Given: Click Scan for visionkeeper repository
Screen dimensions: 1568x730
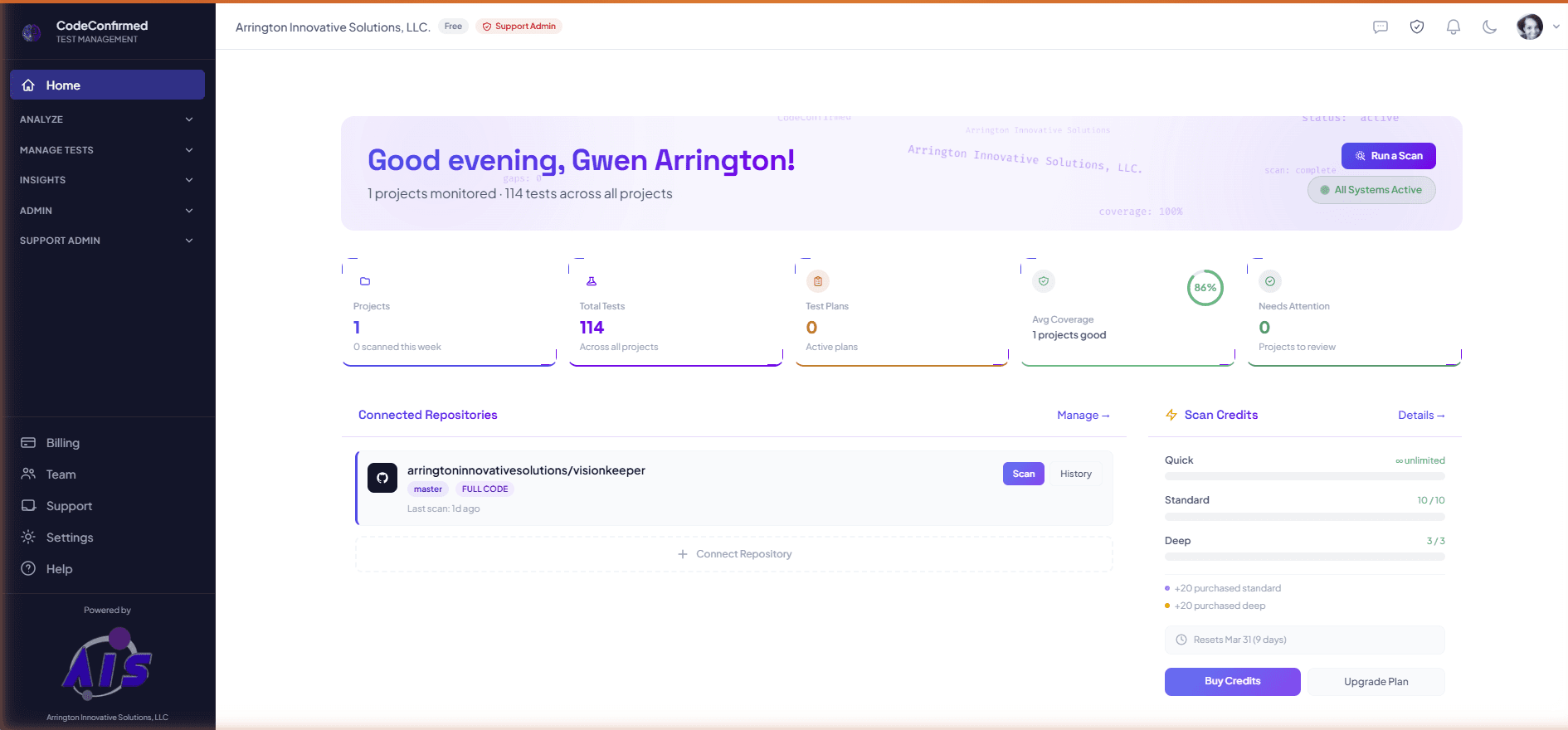Looking at the screenshot, I should (x=1024, y=474).
